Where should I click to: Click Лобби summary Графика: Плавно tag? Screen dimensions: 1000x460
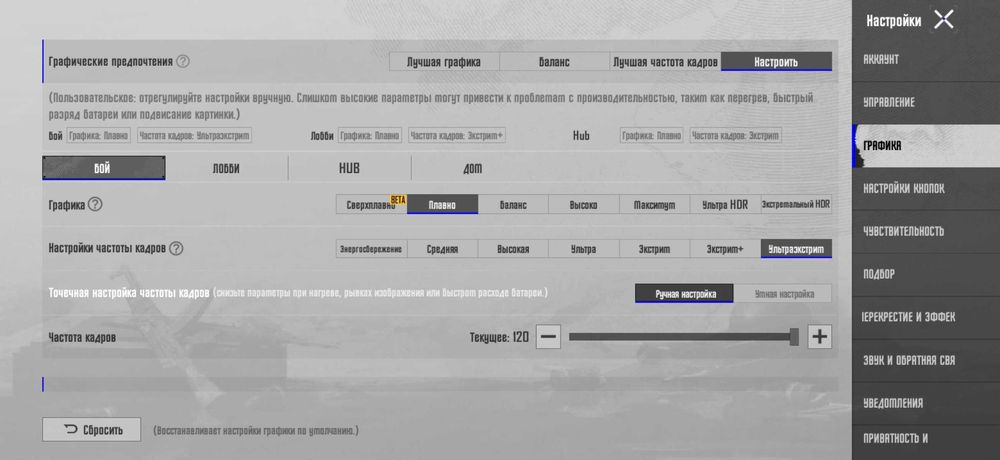[370, 136]
